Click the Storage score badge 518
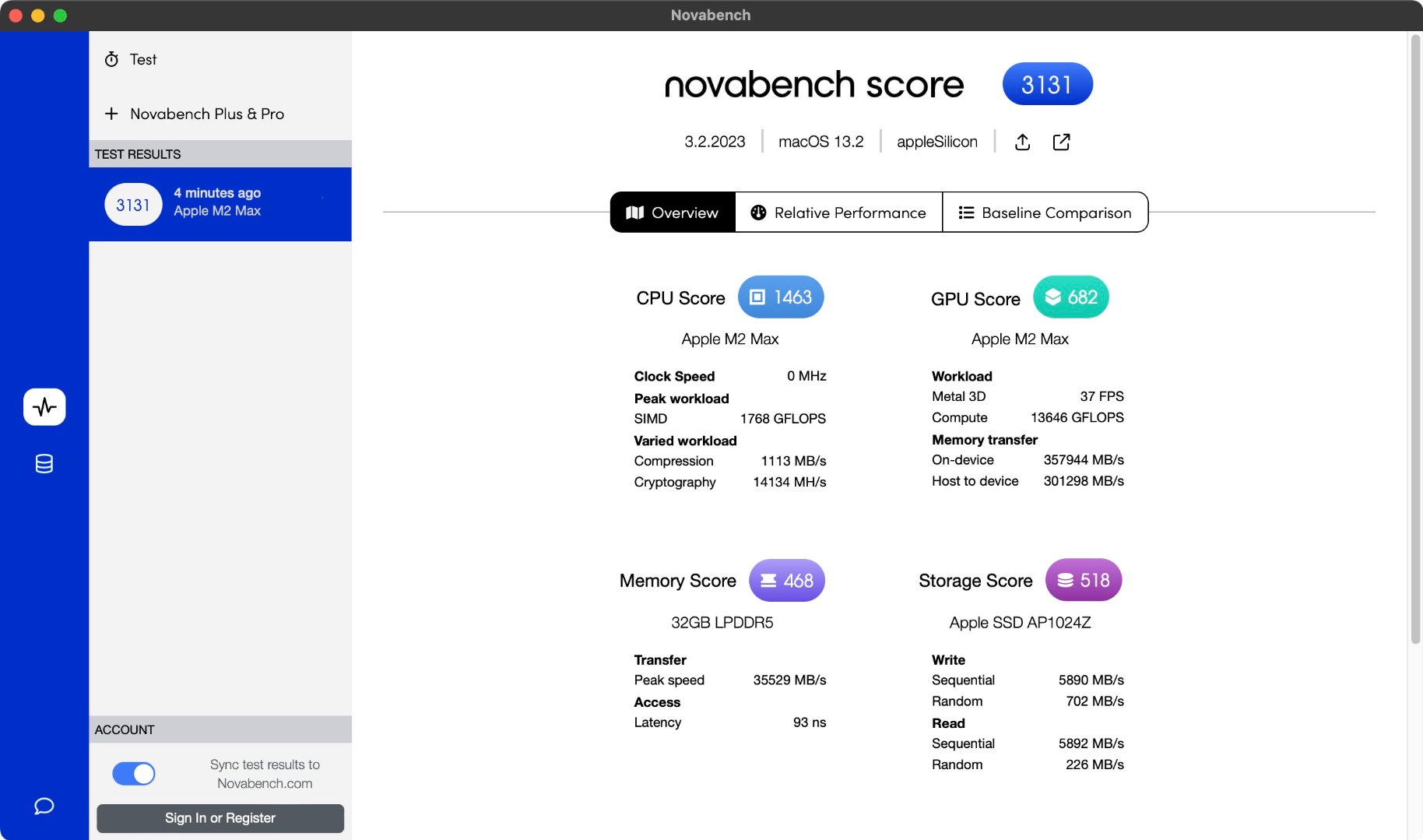 coord(1084,580)
